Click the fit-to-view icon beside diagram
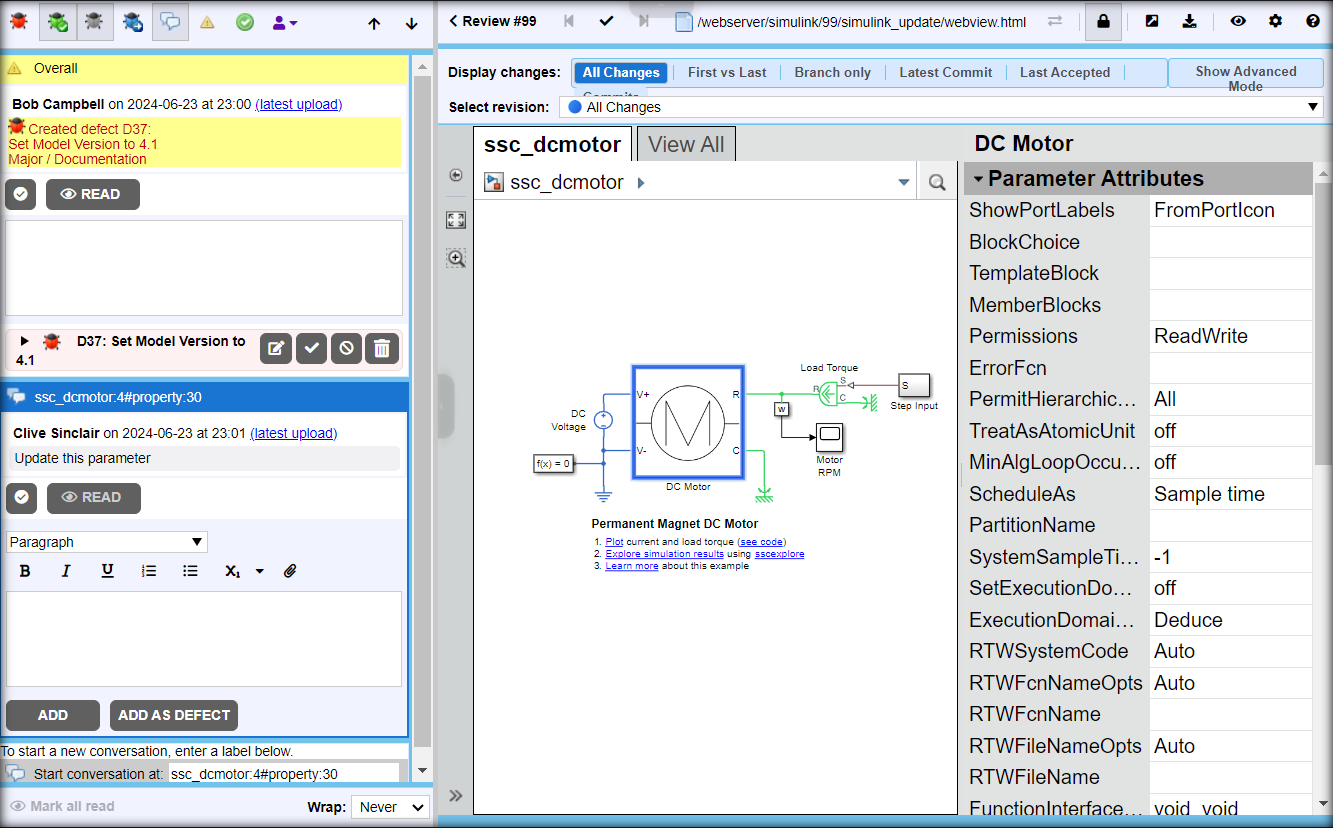The height and width of the screenshot is (828, 1333). tap(456, 220)
